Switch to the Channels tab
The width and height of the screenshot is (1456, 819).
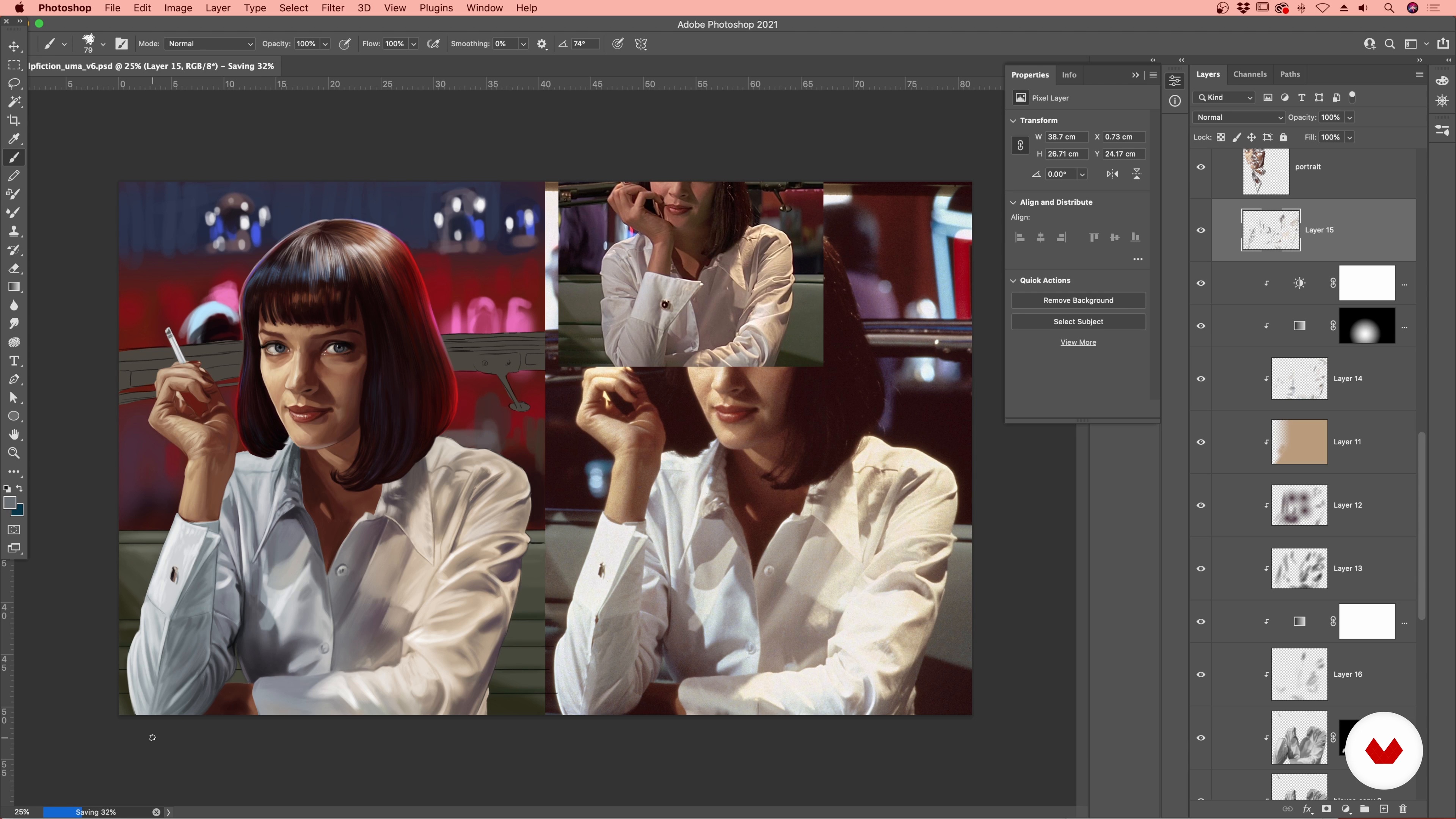coord(1250,74)
